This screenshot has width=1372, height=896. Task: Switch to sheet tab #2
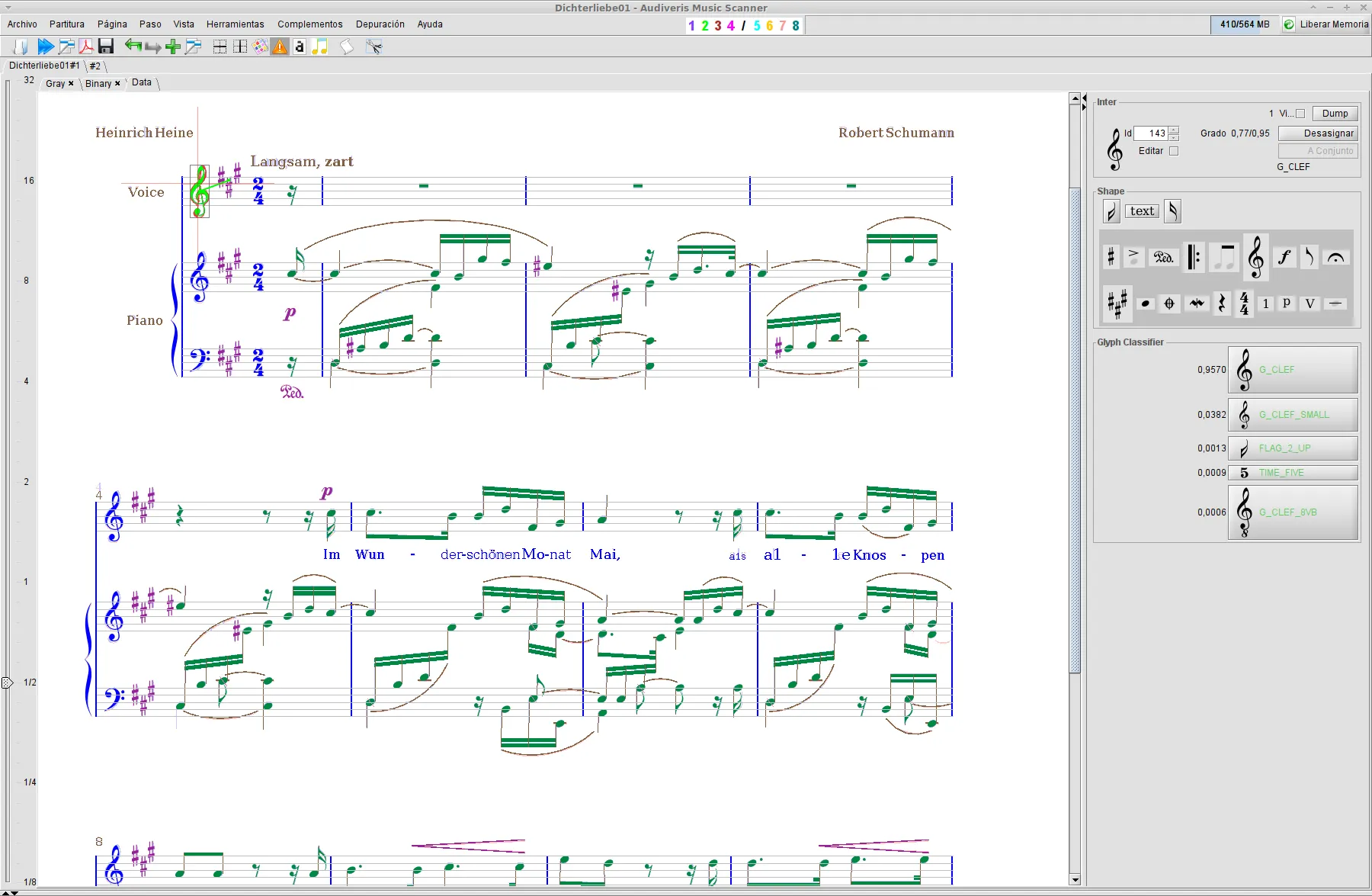pos(95,66)
